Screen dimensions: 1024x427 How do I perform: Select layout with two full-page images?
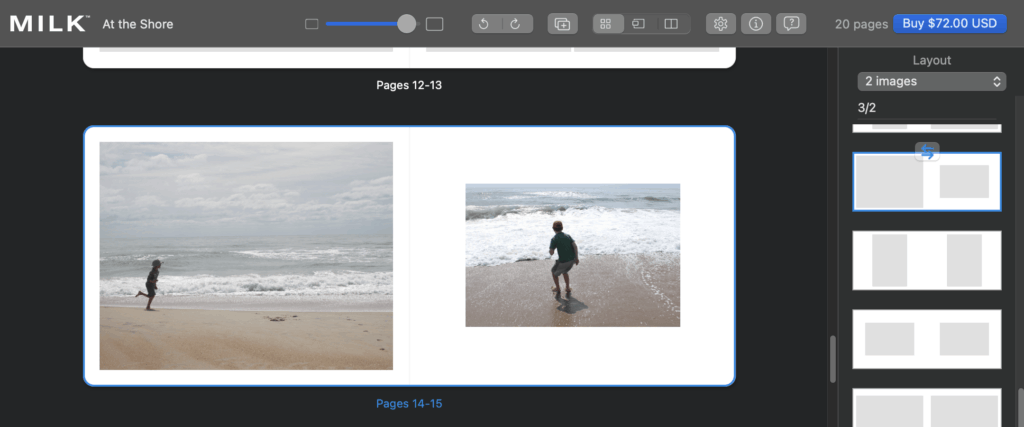click(927, 408)
